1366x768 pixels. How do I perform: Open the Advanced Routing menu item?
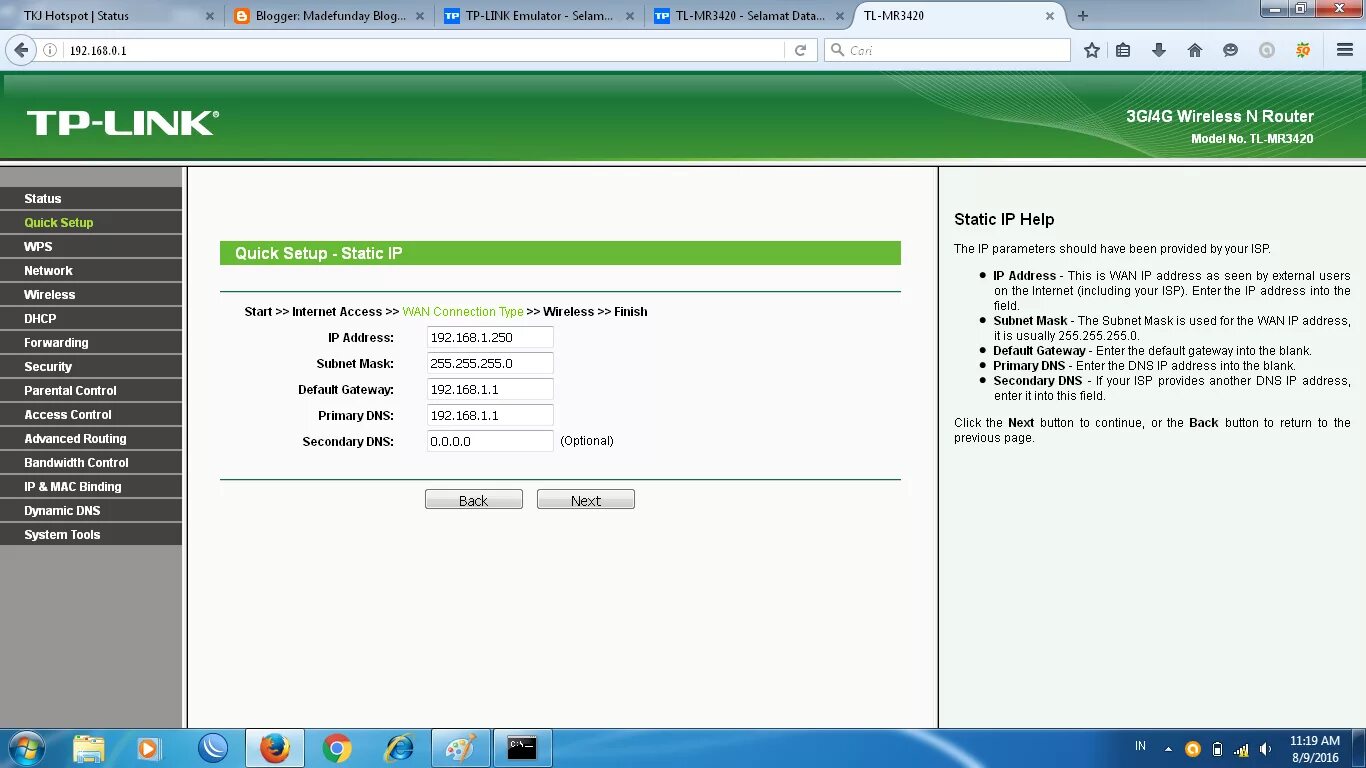[x=91, y=439]
